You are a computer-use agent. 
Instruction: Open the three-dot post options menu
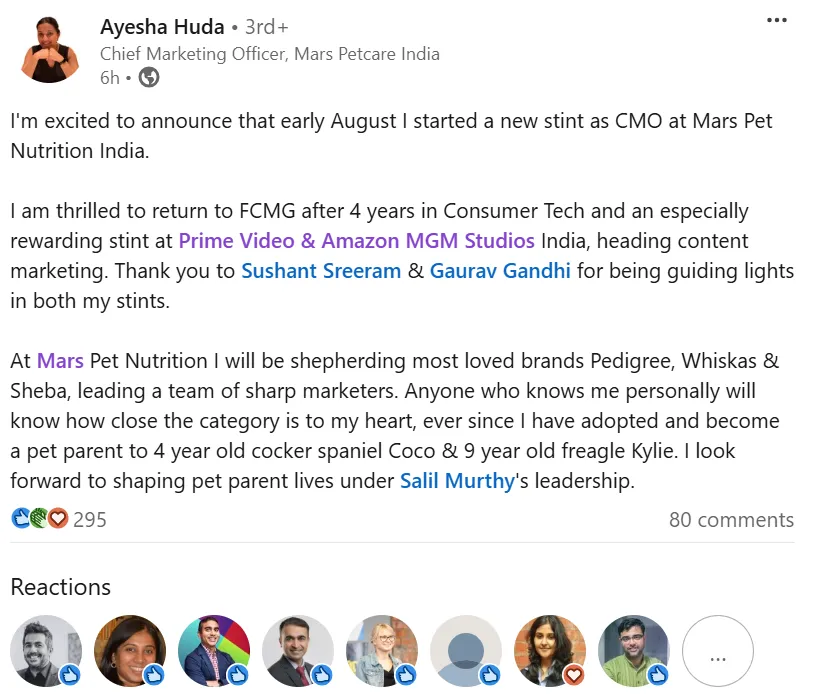tap(776, 21)
